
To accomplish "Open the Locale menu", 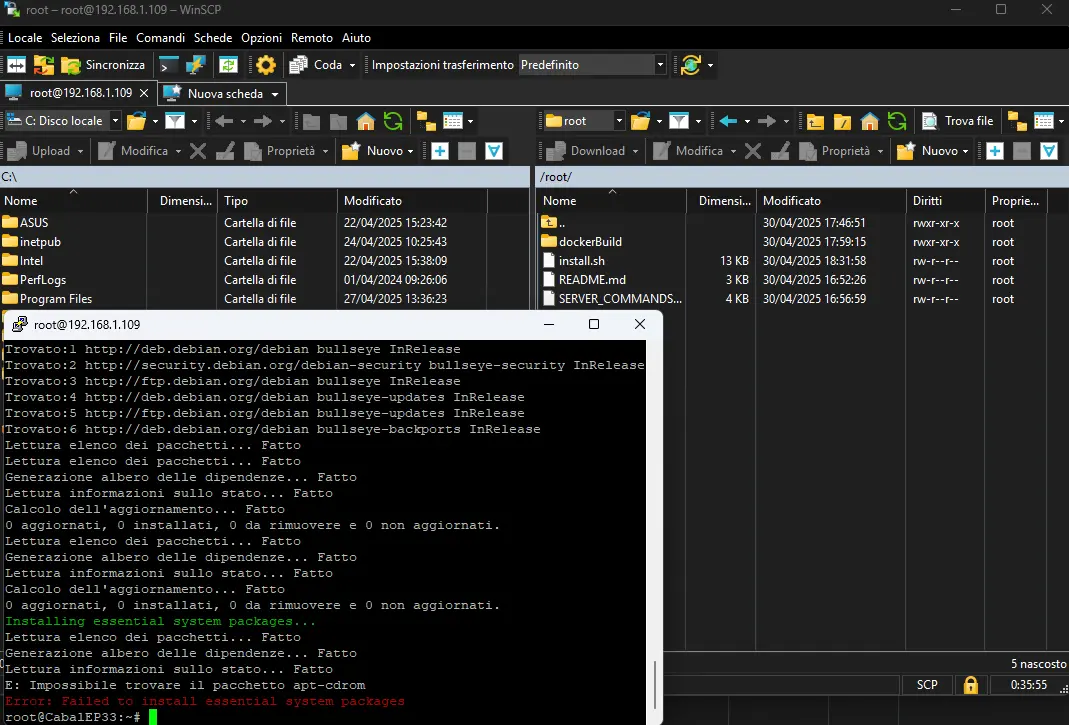I will point(25,38).
